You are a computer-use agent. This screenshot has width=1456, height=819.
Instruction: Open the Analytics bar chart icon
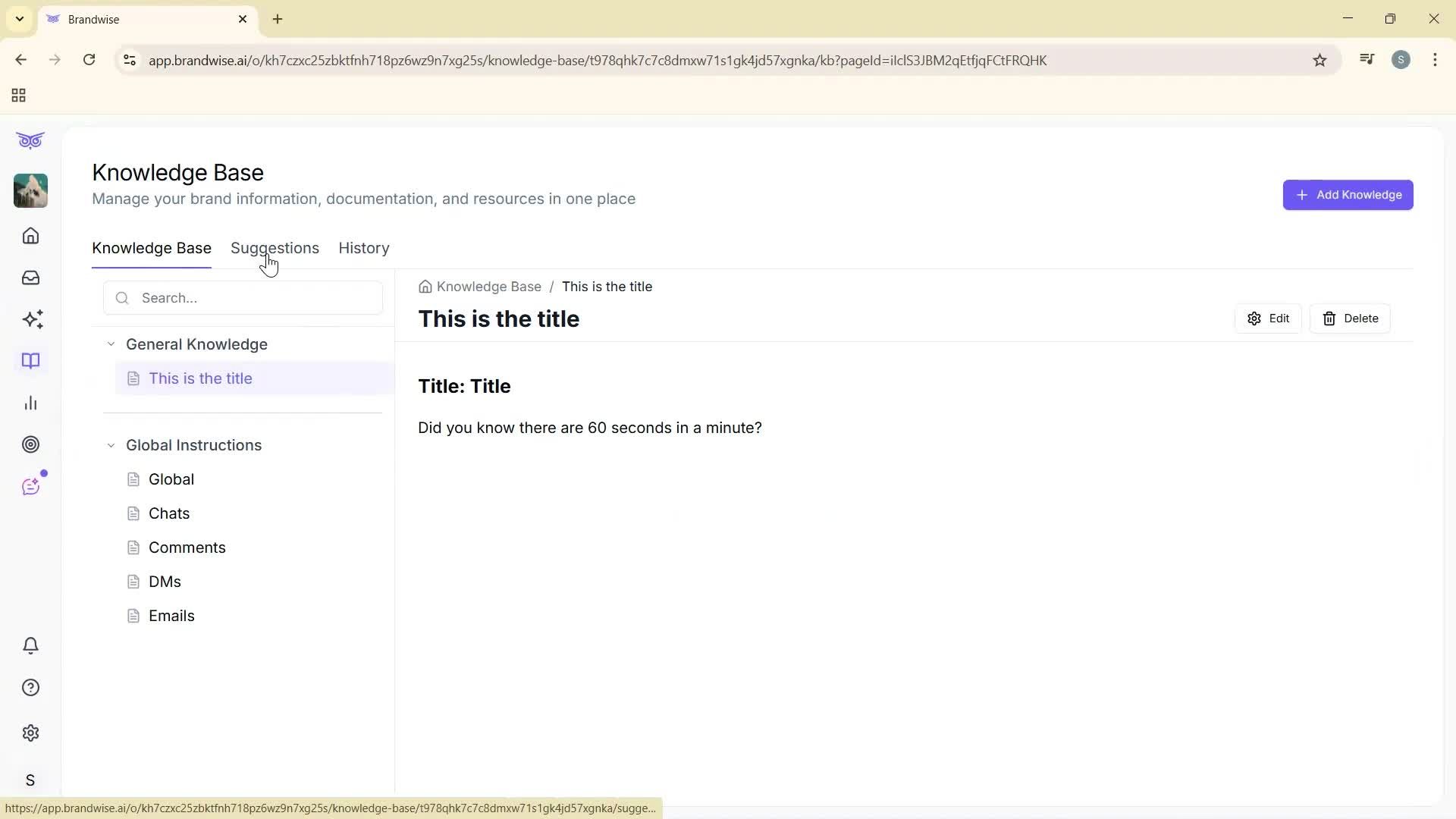click(30, 403)
